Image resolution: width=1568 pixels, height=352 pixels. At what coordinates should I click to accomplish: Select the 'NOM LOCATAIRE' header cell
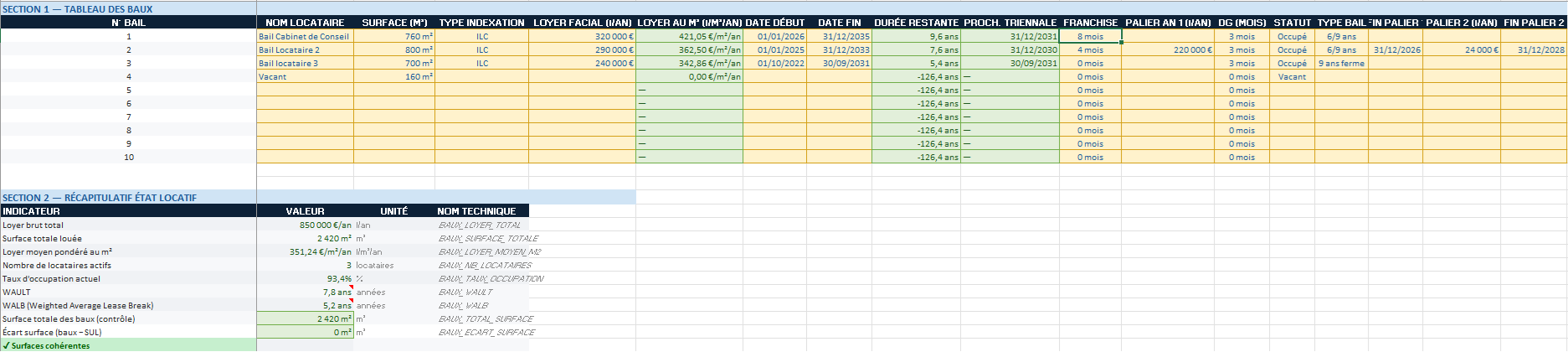[x=305, y=23]
